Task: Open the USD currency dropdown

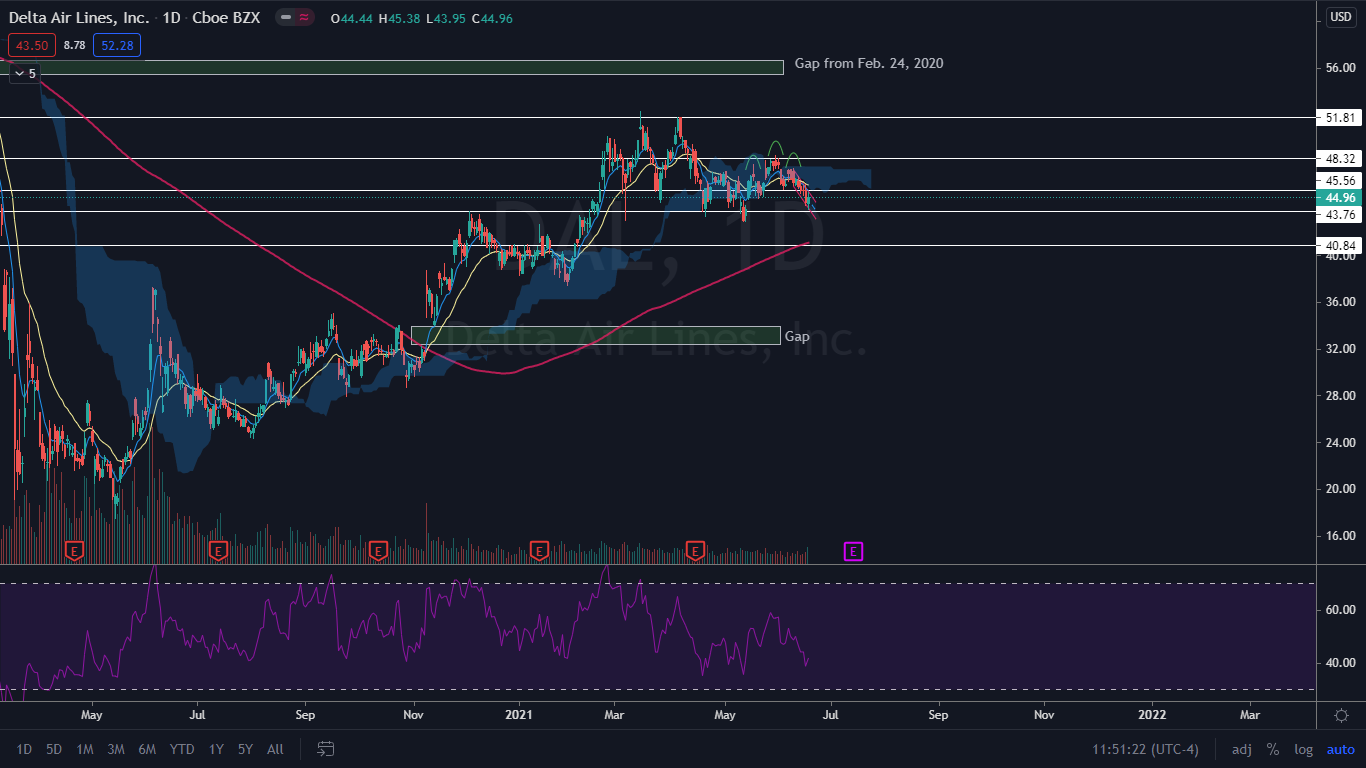Action: click(1340, 17)
